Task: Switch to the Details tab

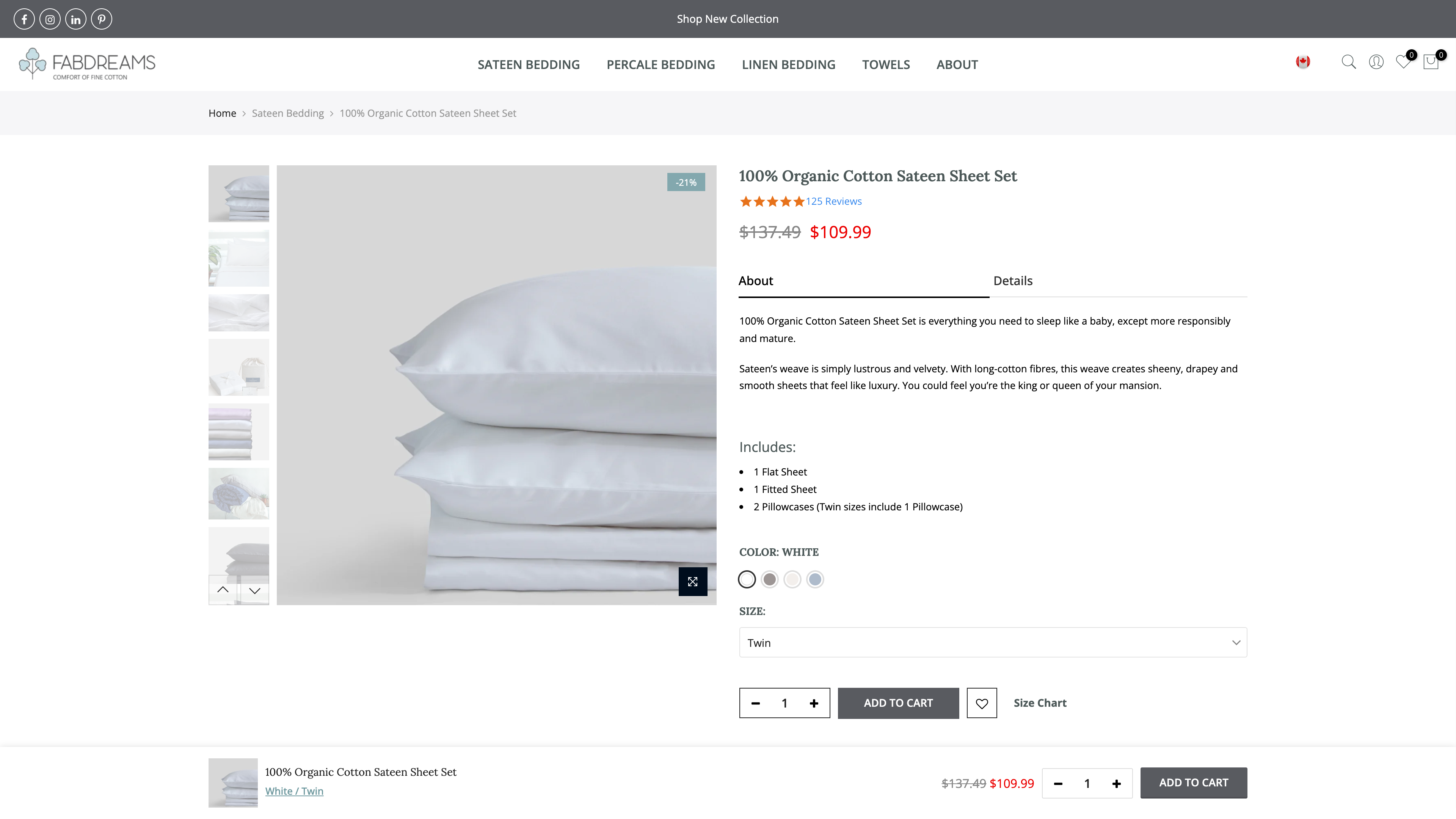Action: click(1013, 281)
